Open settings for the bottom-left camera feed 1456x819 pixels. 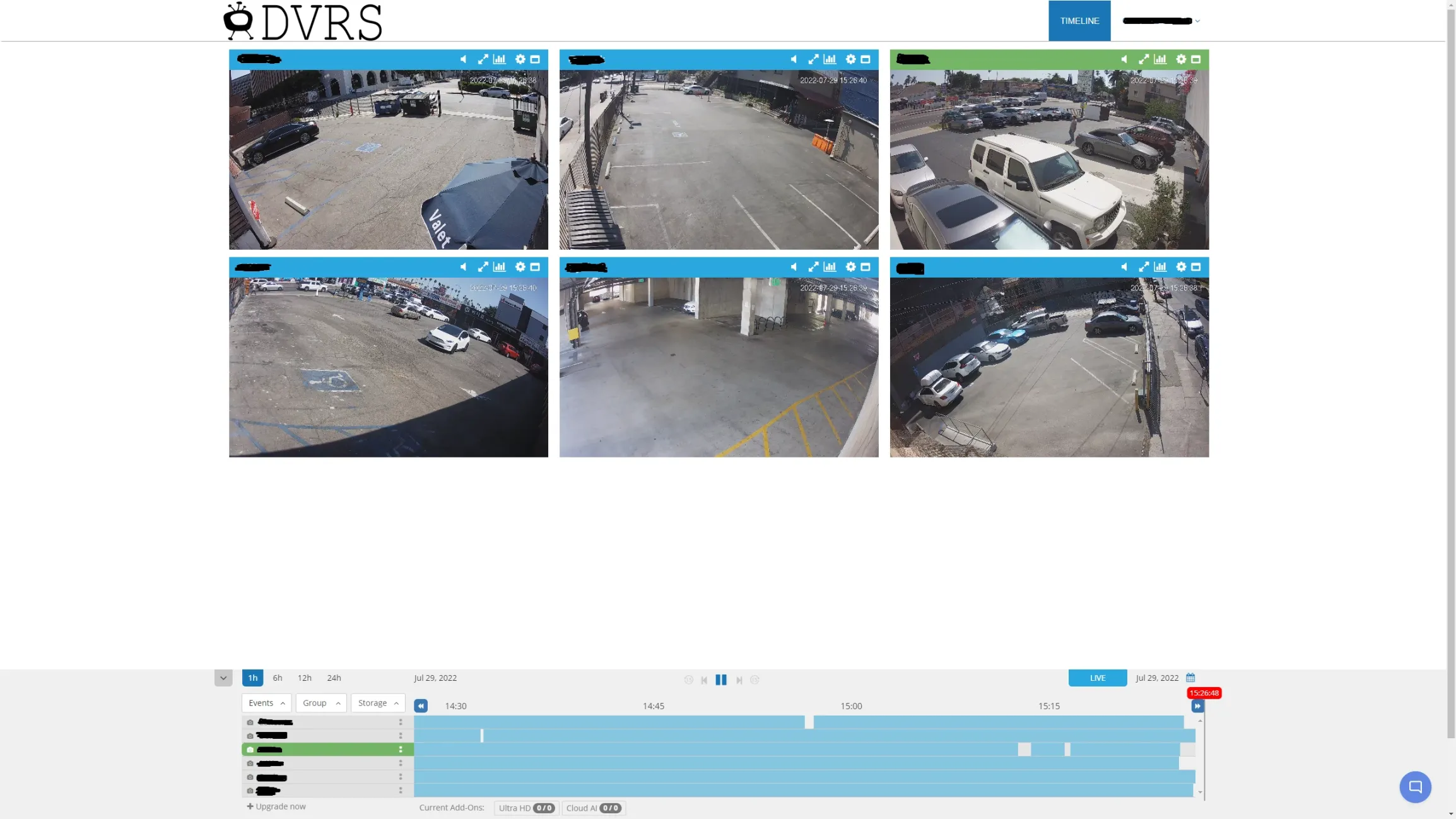[520, 266]
